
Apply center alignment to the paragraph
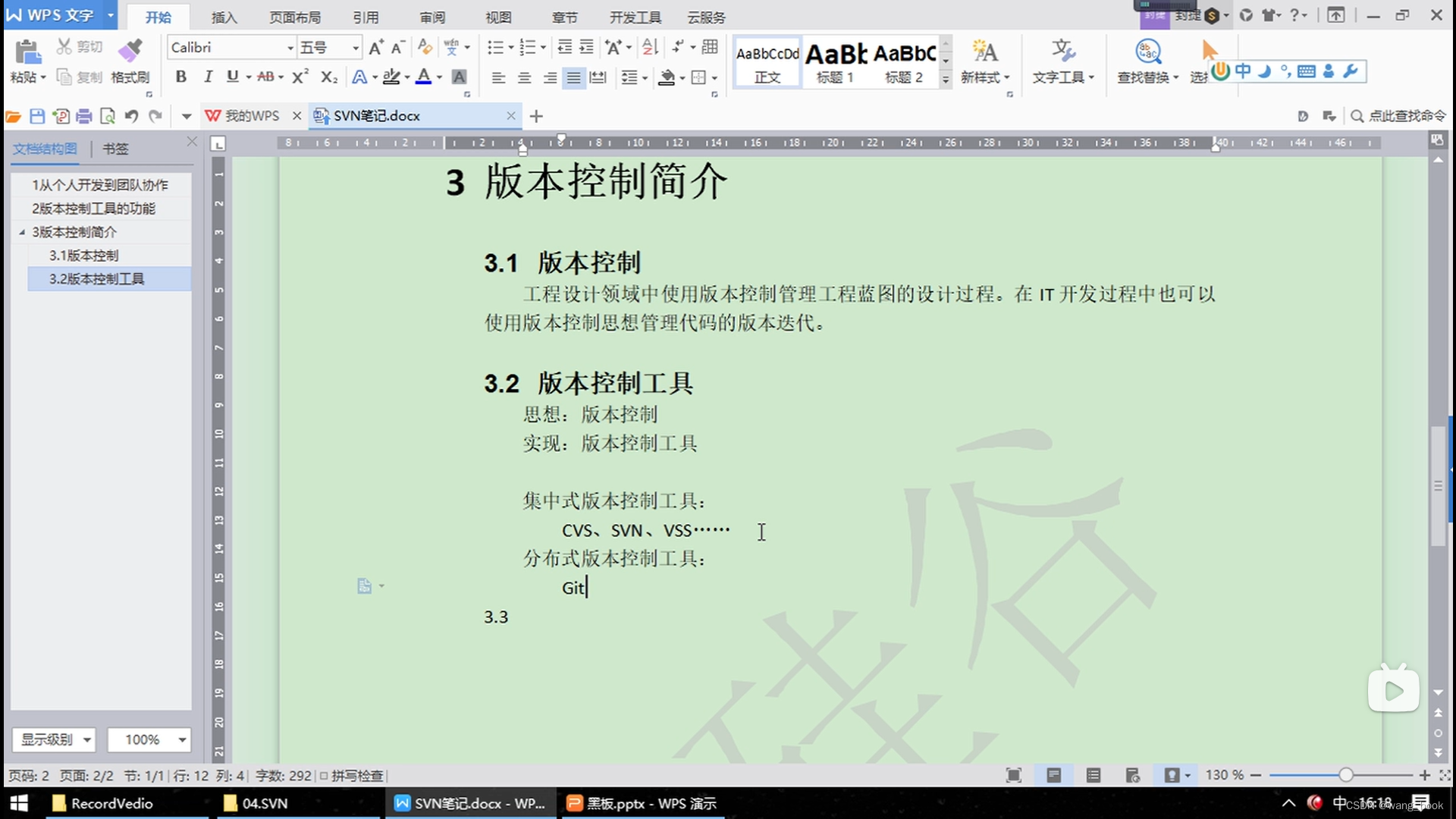523,77
